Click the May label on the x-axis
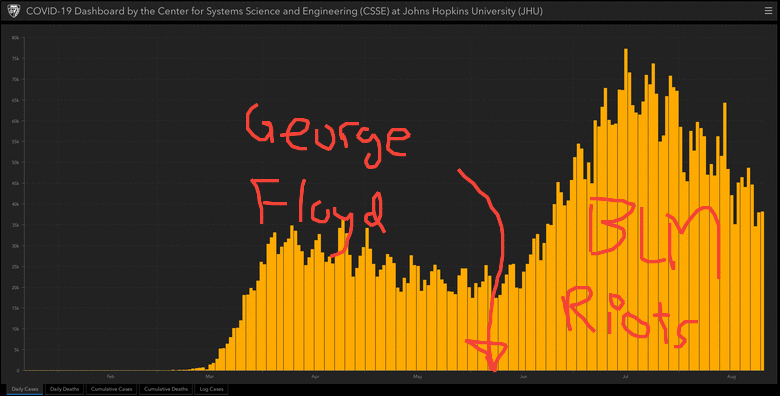This screenshot has height=396, width=780. pyautogui.click(x=417, y=376)
